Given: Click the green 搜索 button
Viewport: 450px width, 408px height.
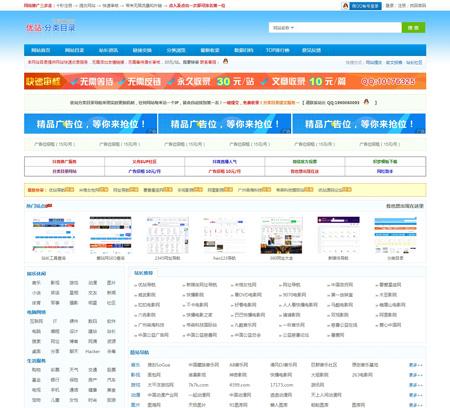Looking at the screenshot, I should (x=413, y=28).
